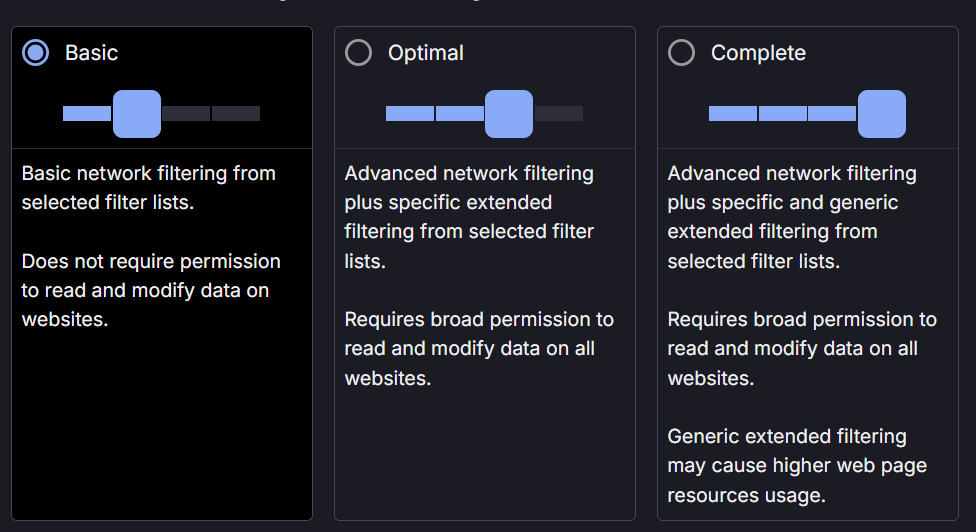Click the leftmost segment of the Complete slider
Screen dimensions: 976x532
coord(732,114)
